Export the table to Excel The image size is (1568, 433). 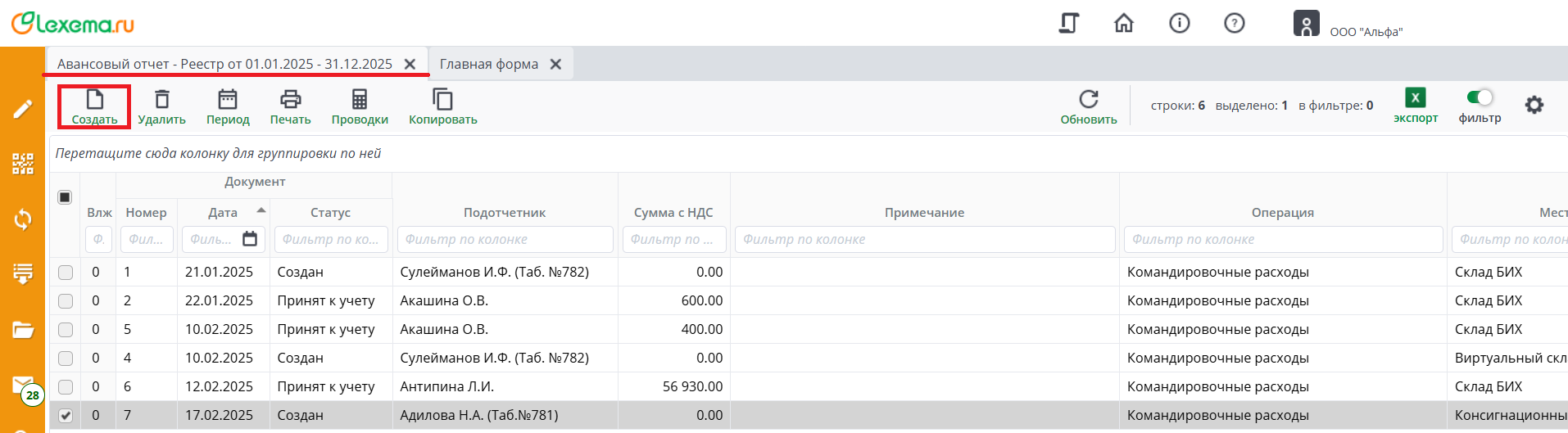pyautogui.click(x=1415, y=98)
